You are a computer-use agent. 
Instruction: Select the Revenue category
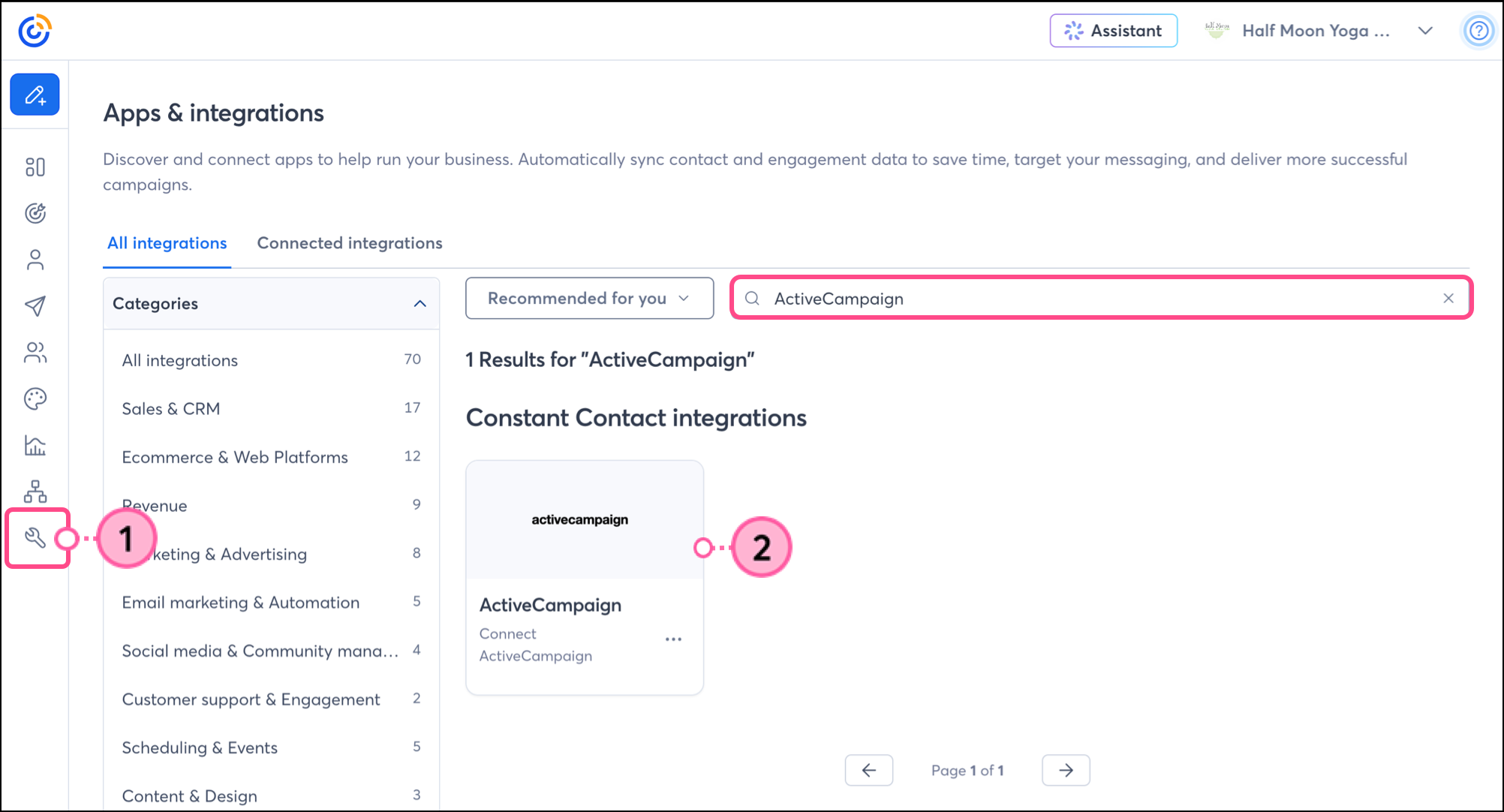tap(271, 505)
